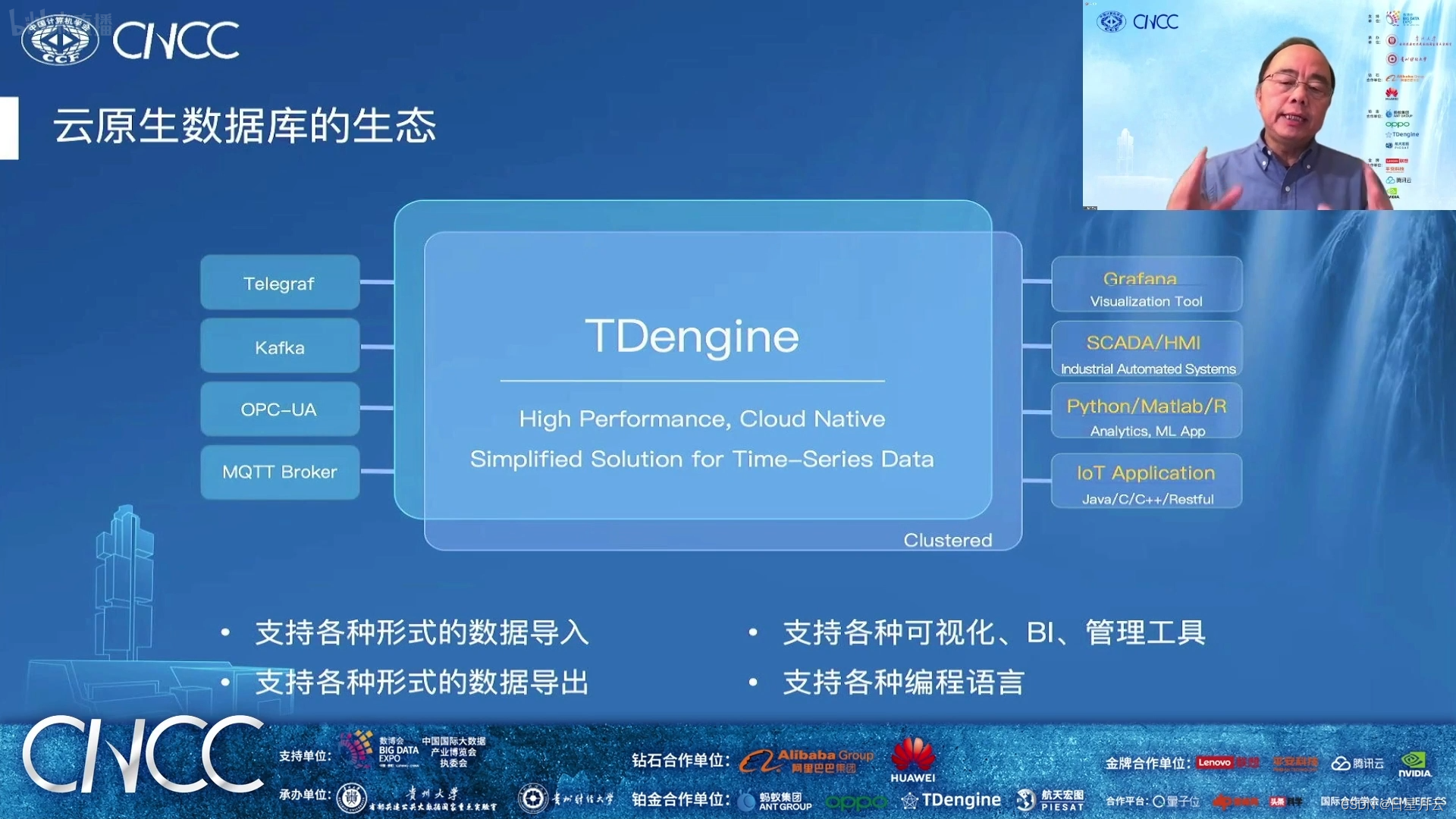Click the NVIDIA logo
Screen dimensions: 1456x819
[x=1414, y=764]
